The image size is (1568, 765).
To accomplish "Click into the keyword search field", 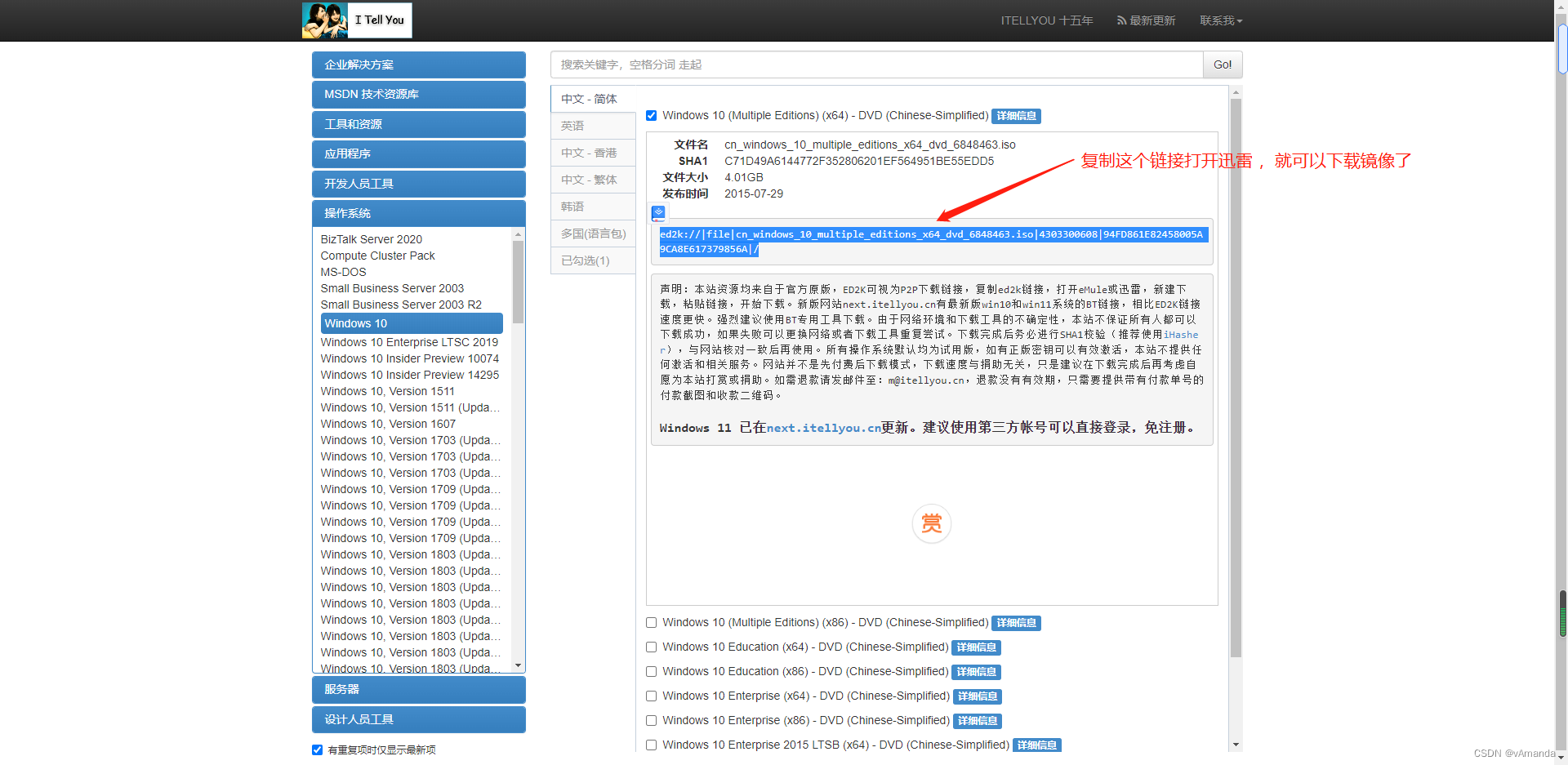I will click(877, 64).
